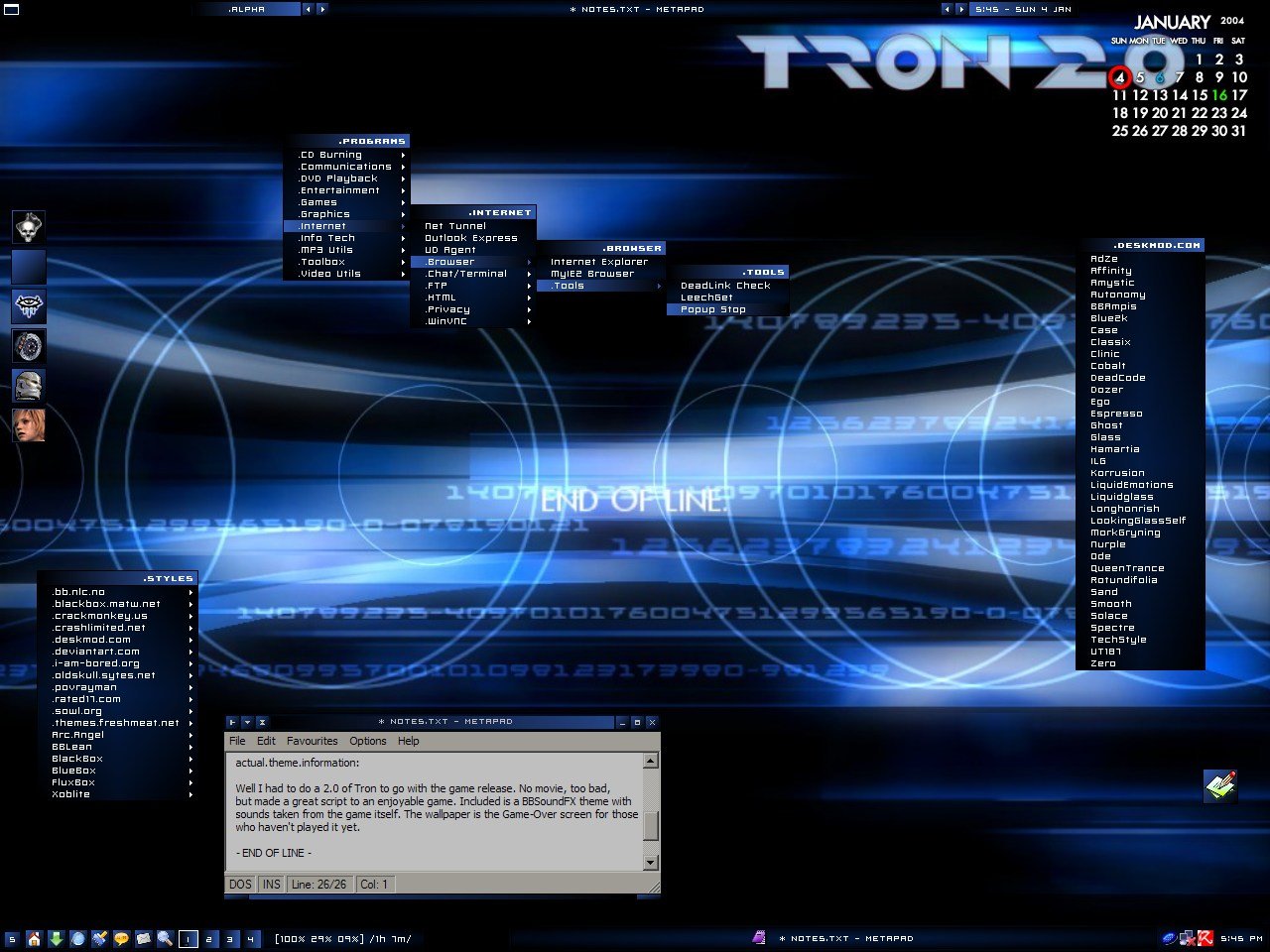This screenshot has width=1270, height=952.
Task: Expand the Games submenu
Action: point(346,202)
